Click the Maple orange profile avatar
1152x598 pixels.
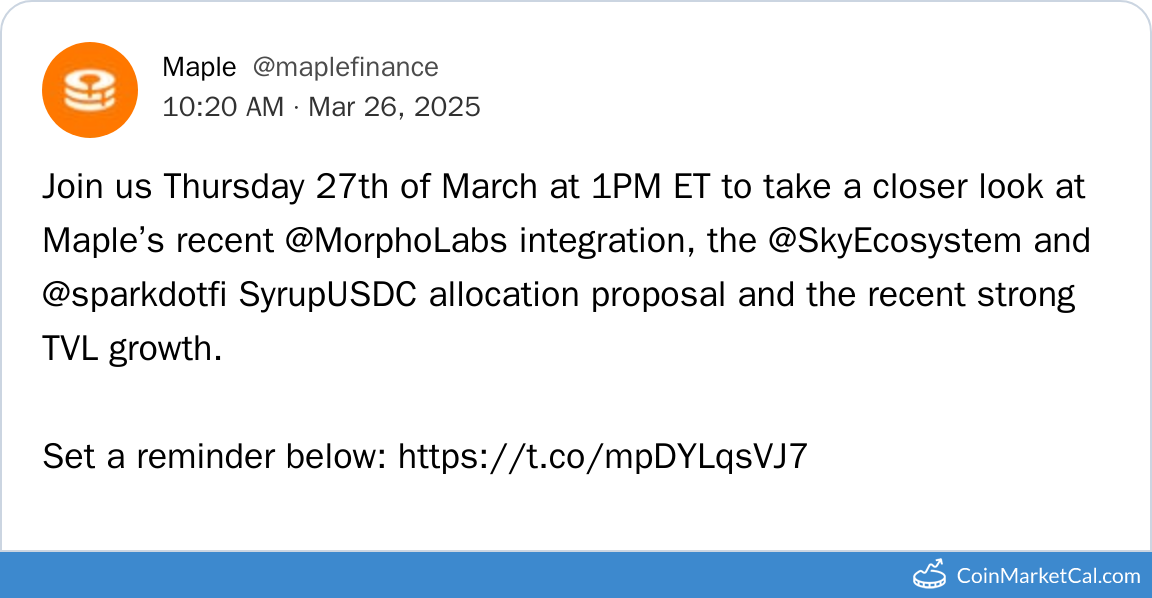(x=89, y=89)
